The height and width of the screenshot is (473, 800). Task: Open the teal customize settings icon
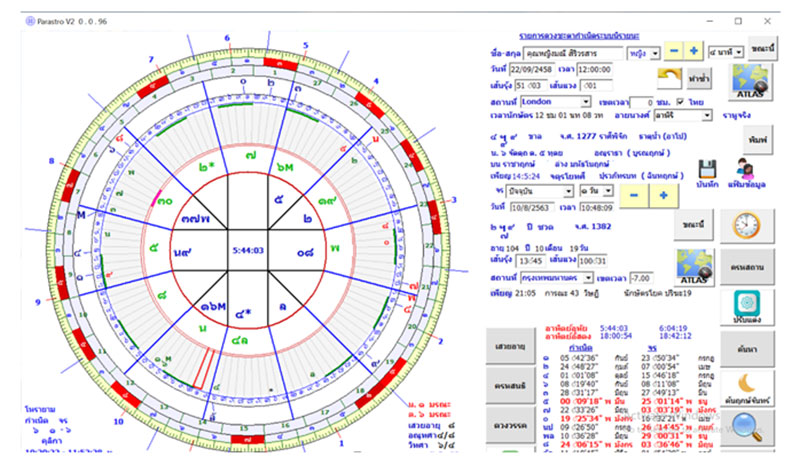coord(747,307)
